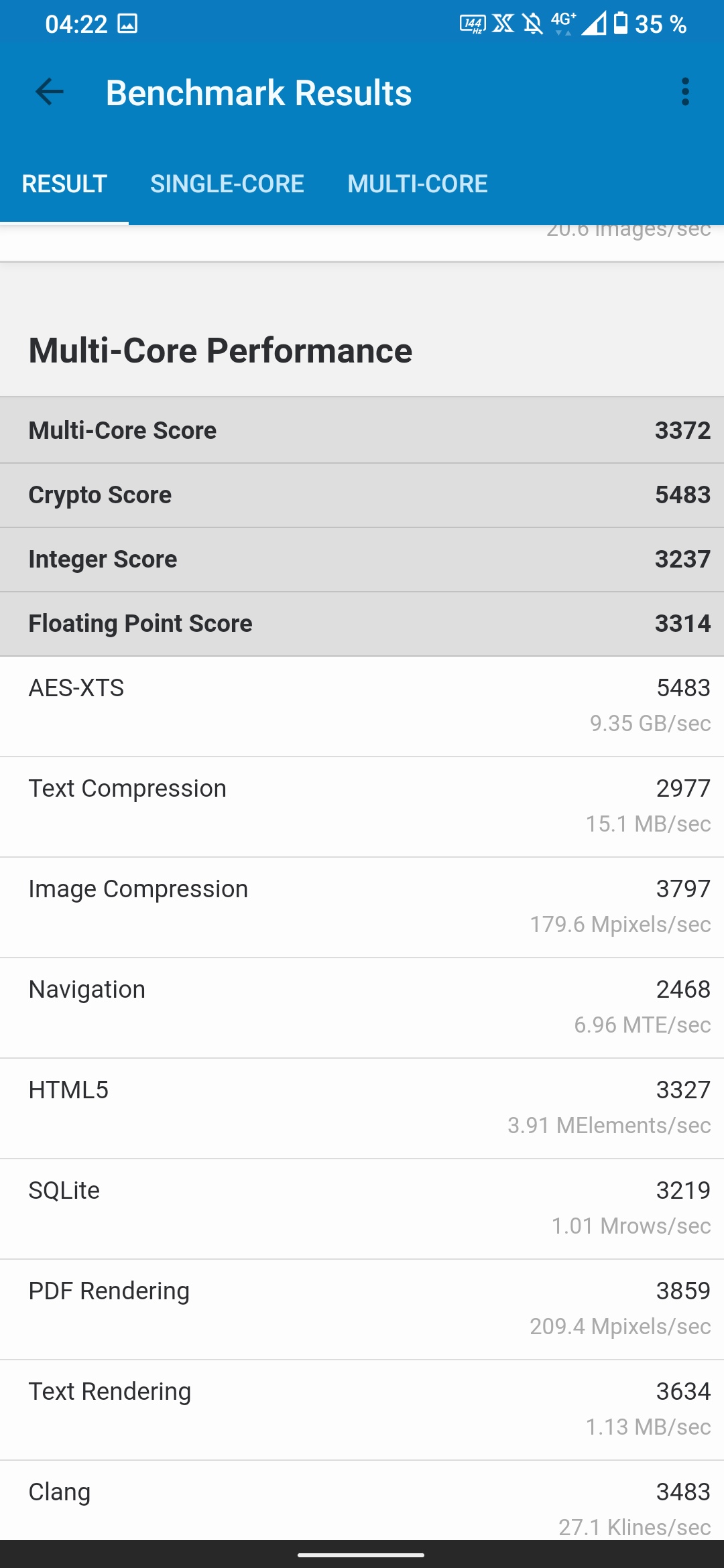Switch to the SINGLE-CORE tab
Screen dimensions: 724x1568
click(x=227, y=184)
